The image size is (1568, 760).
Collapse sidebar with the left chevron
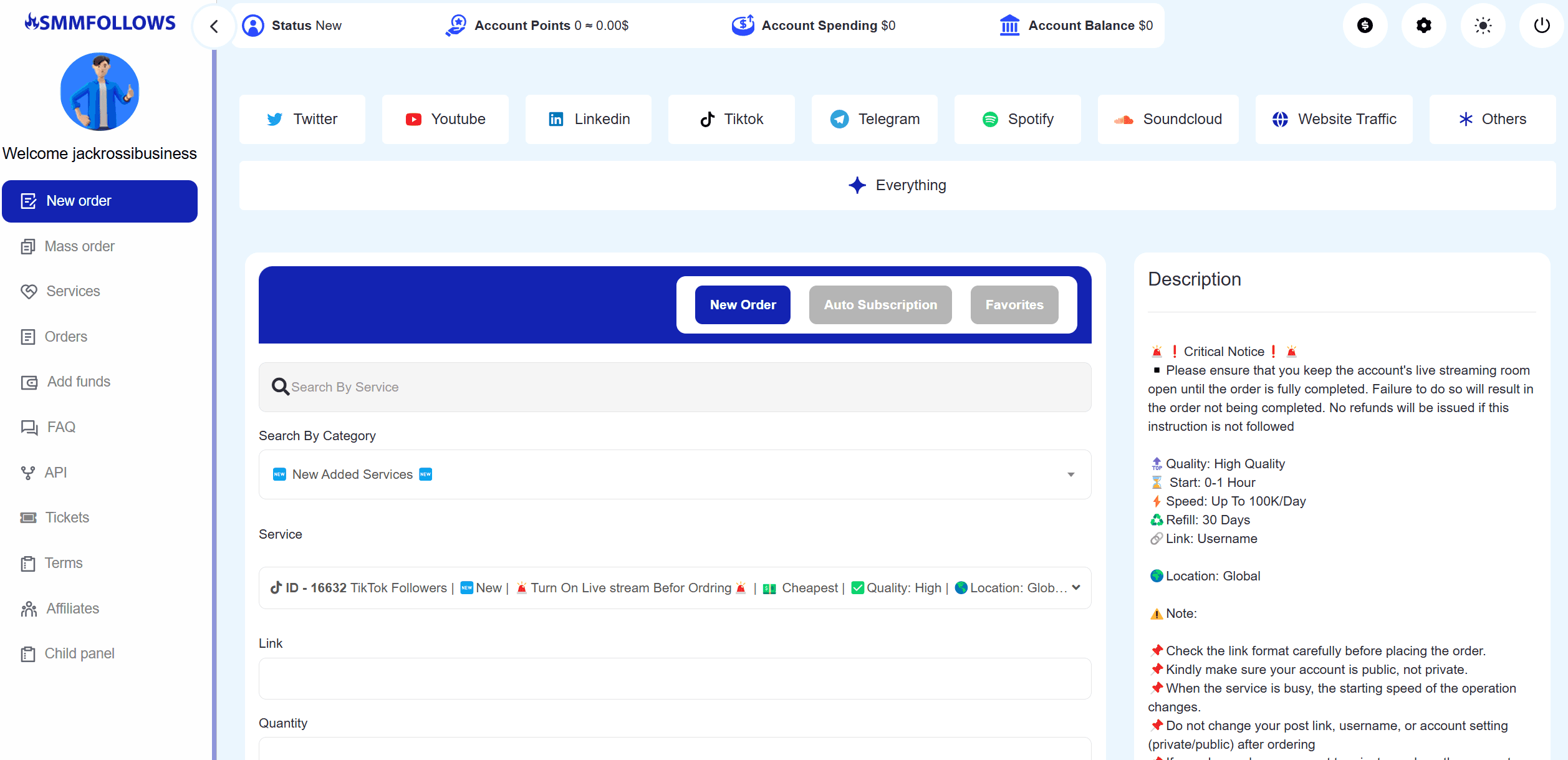point(214,26)
